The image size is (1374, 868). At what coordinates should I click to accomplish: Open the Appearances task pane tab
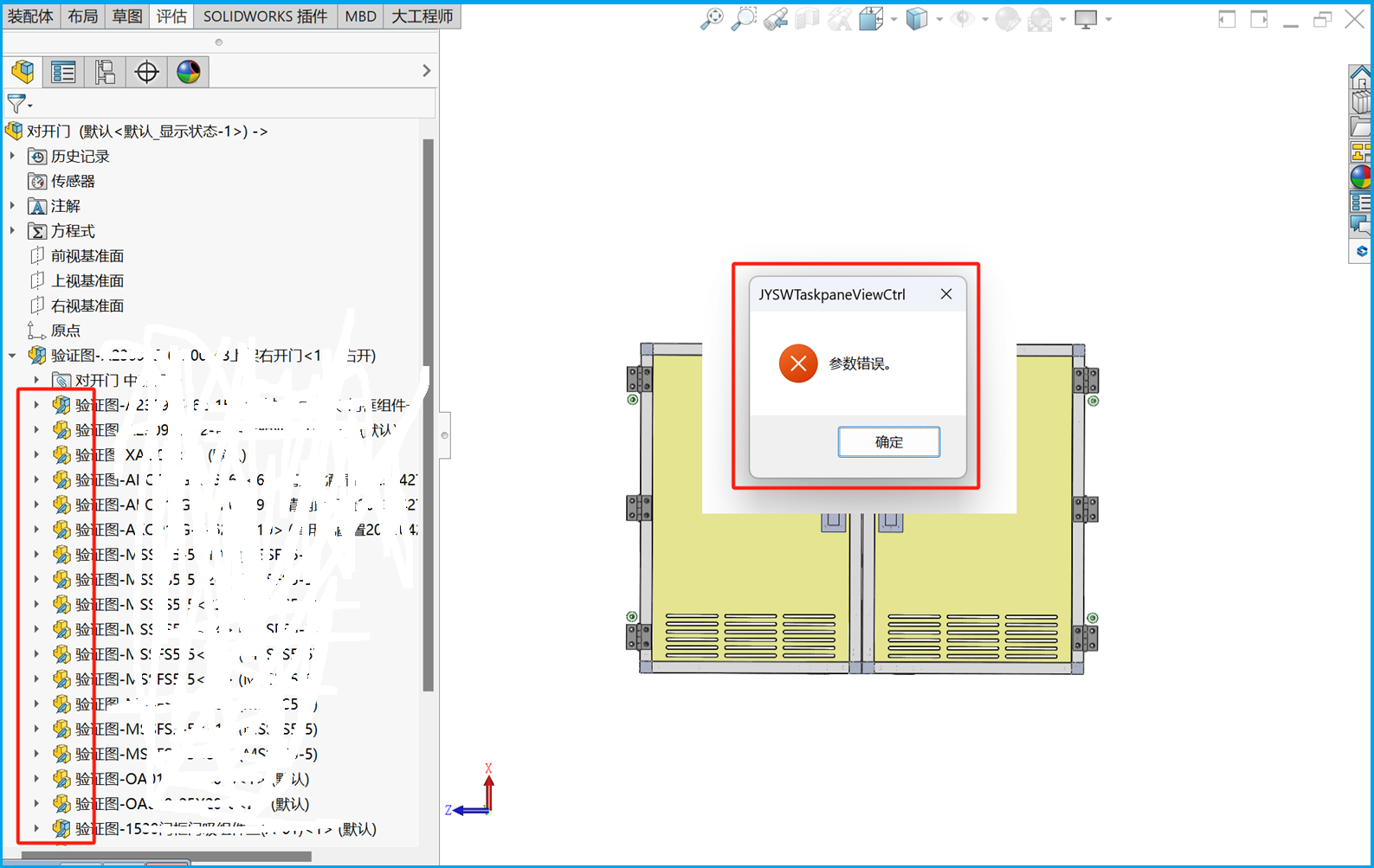(1360, 177)
